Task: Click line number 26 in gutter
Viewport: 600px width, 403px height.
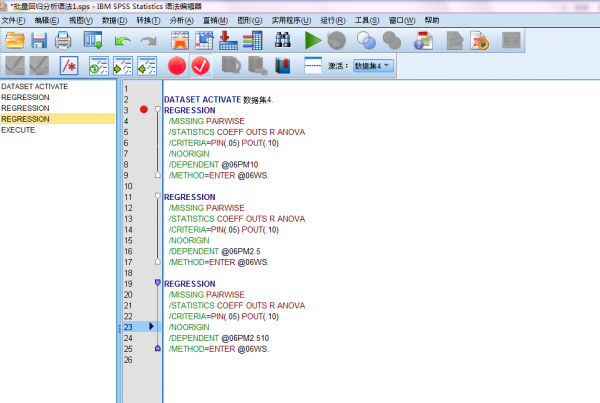Action: (128, 360)
